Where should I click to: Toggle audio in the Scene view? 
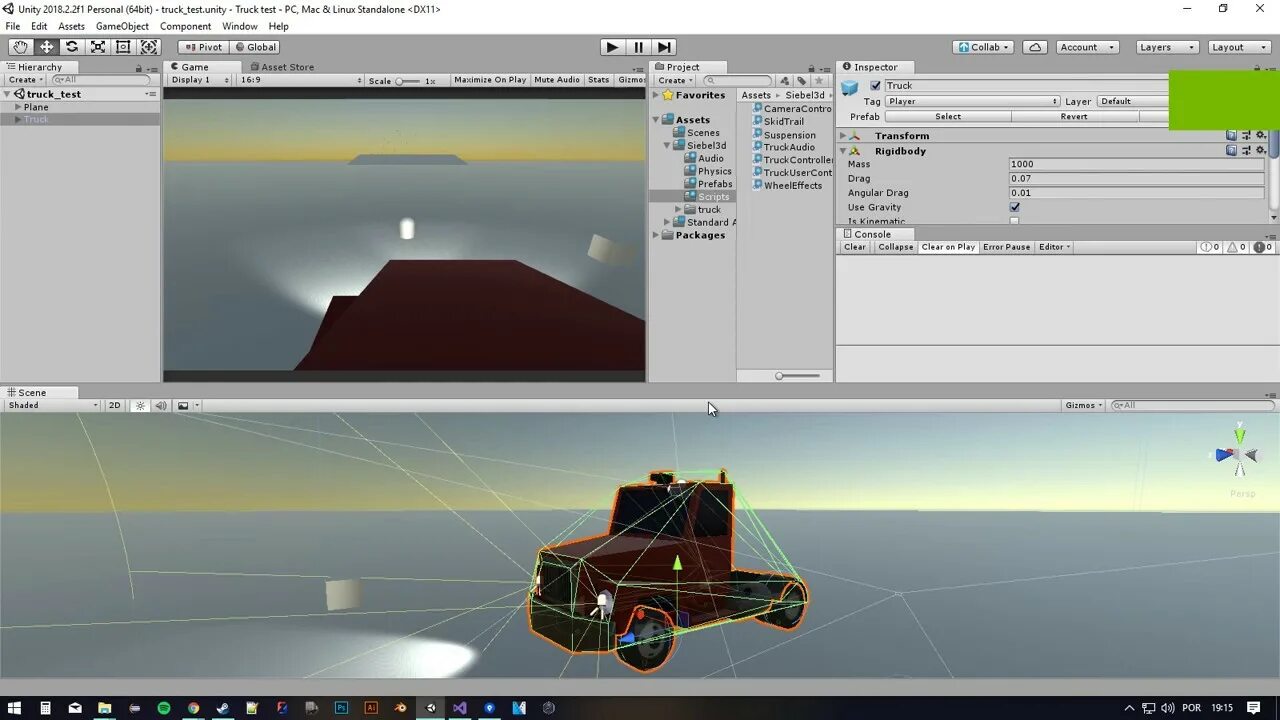coord(161,405)
